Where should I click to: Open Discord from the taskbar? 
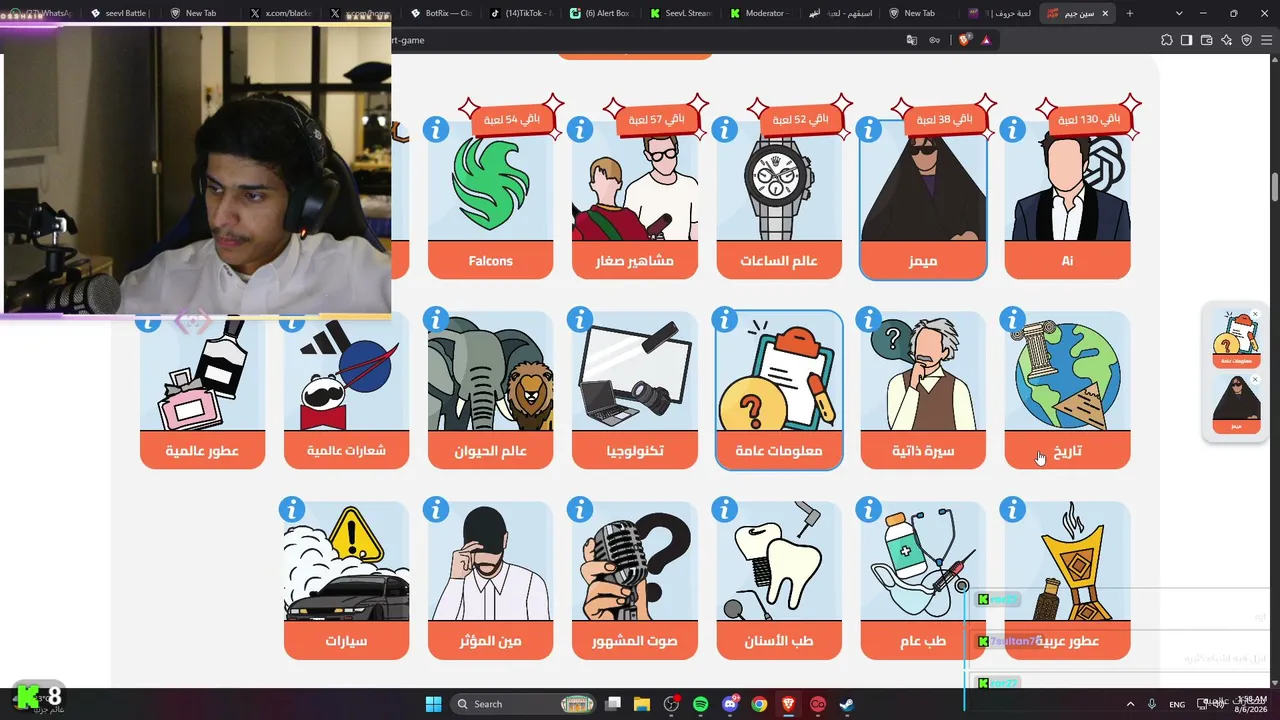click(730, 704)
